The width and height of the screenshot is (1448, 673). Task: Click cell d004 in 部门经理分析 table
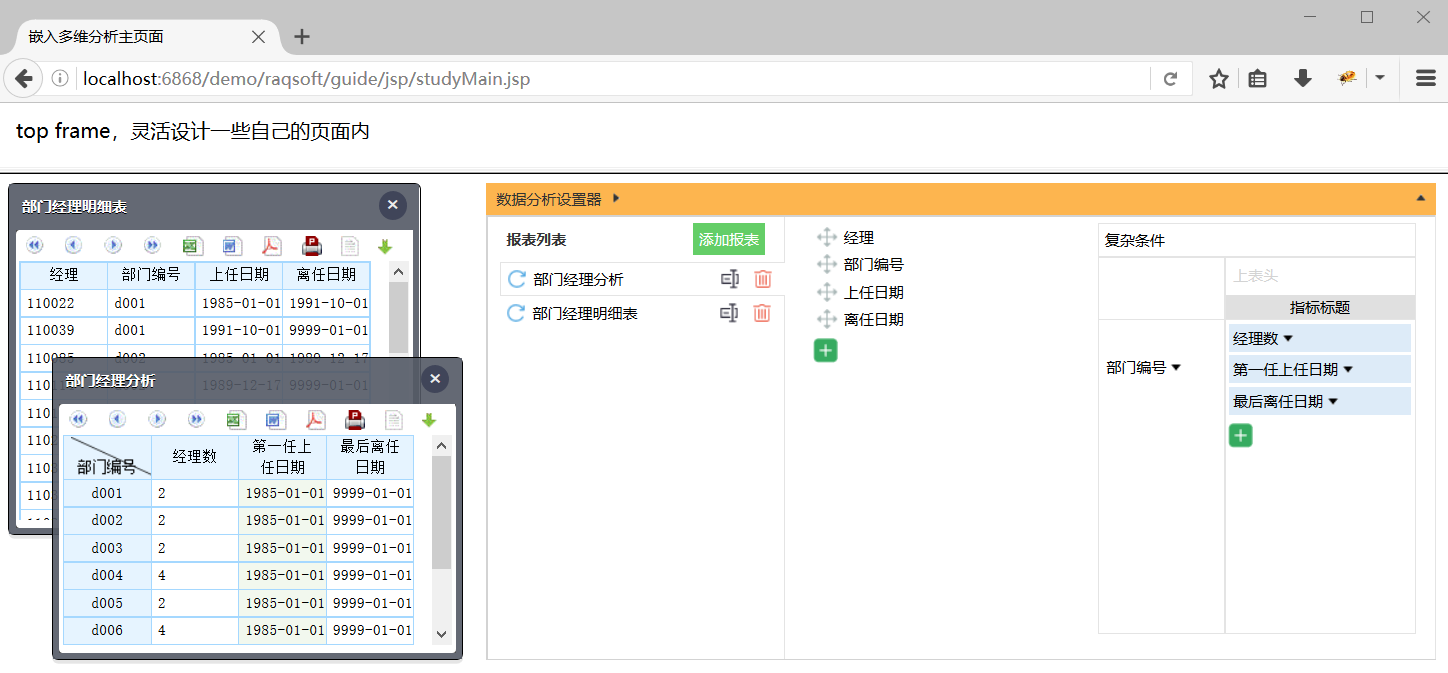(x=107, y=575)
